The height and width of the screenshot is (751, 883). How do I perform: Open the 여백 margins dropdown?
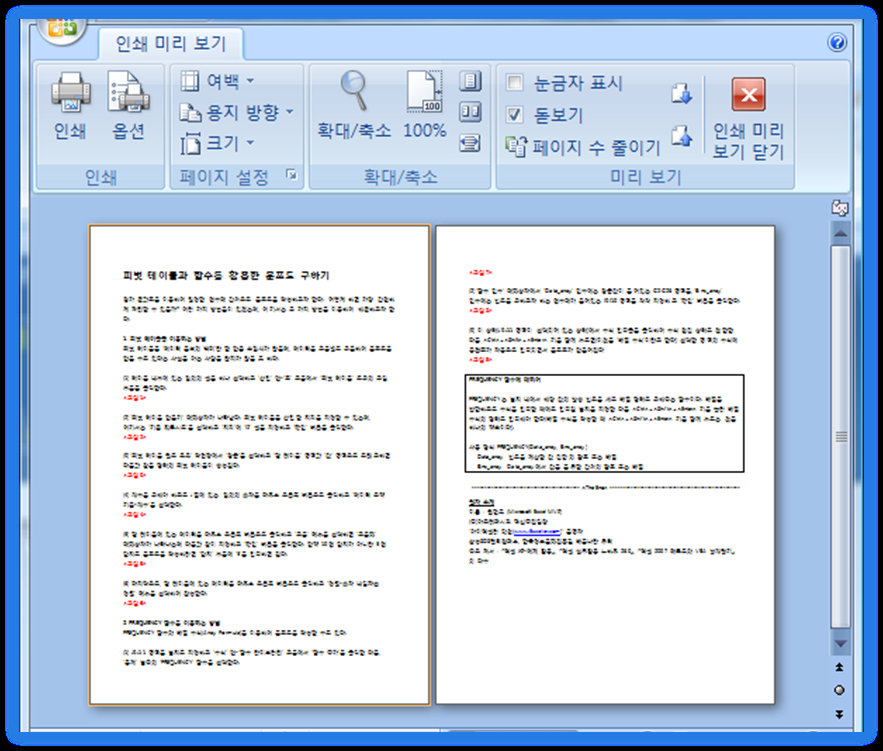click(x=217, y=81)
